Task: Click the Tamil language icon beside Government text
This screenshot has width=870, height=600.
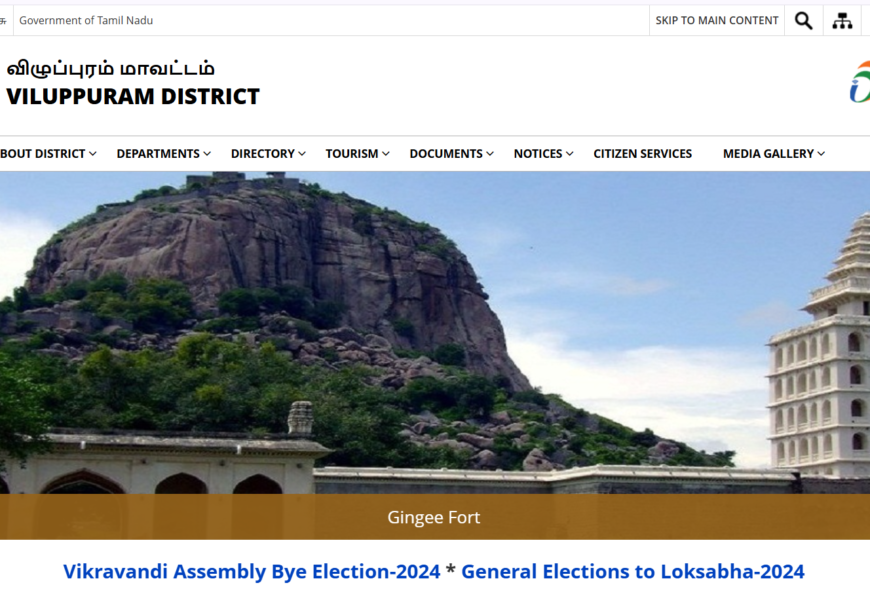Action: (x=3, y=21)
